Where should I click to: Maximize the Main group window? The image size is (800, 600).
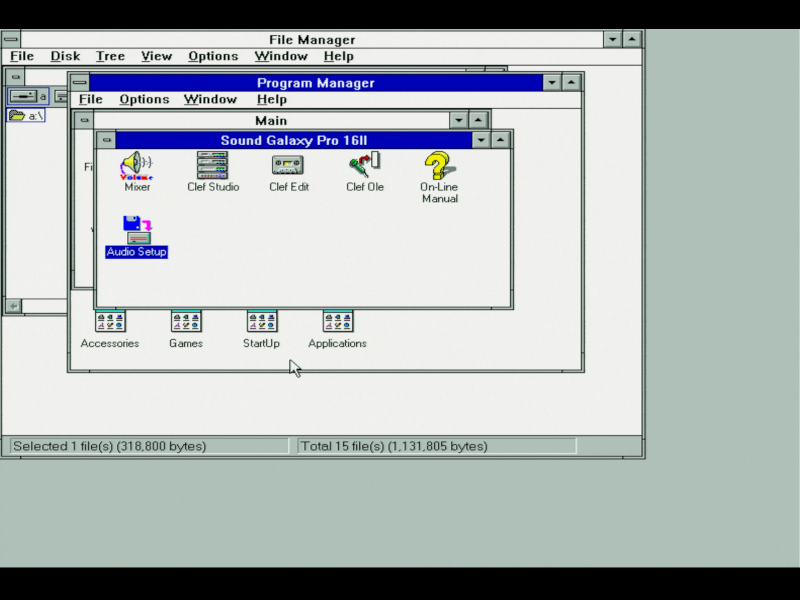[x=478, y=120]
